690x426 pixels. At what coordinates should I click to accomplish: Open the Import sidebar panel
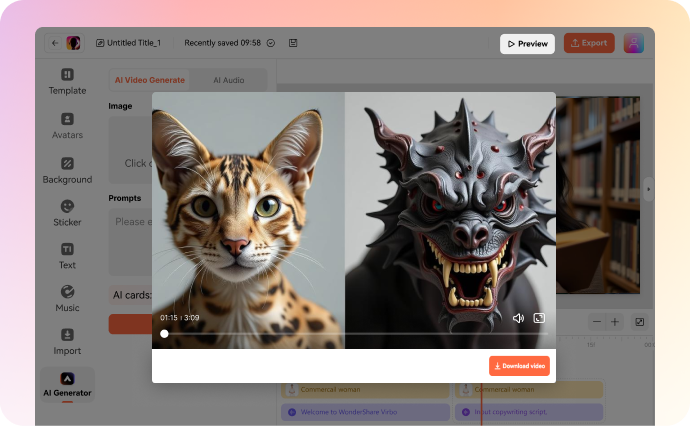click(x=67, y=342)
